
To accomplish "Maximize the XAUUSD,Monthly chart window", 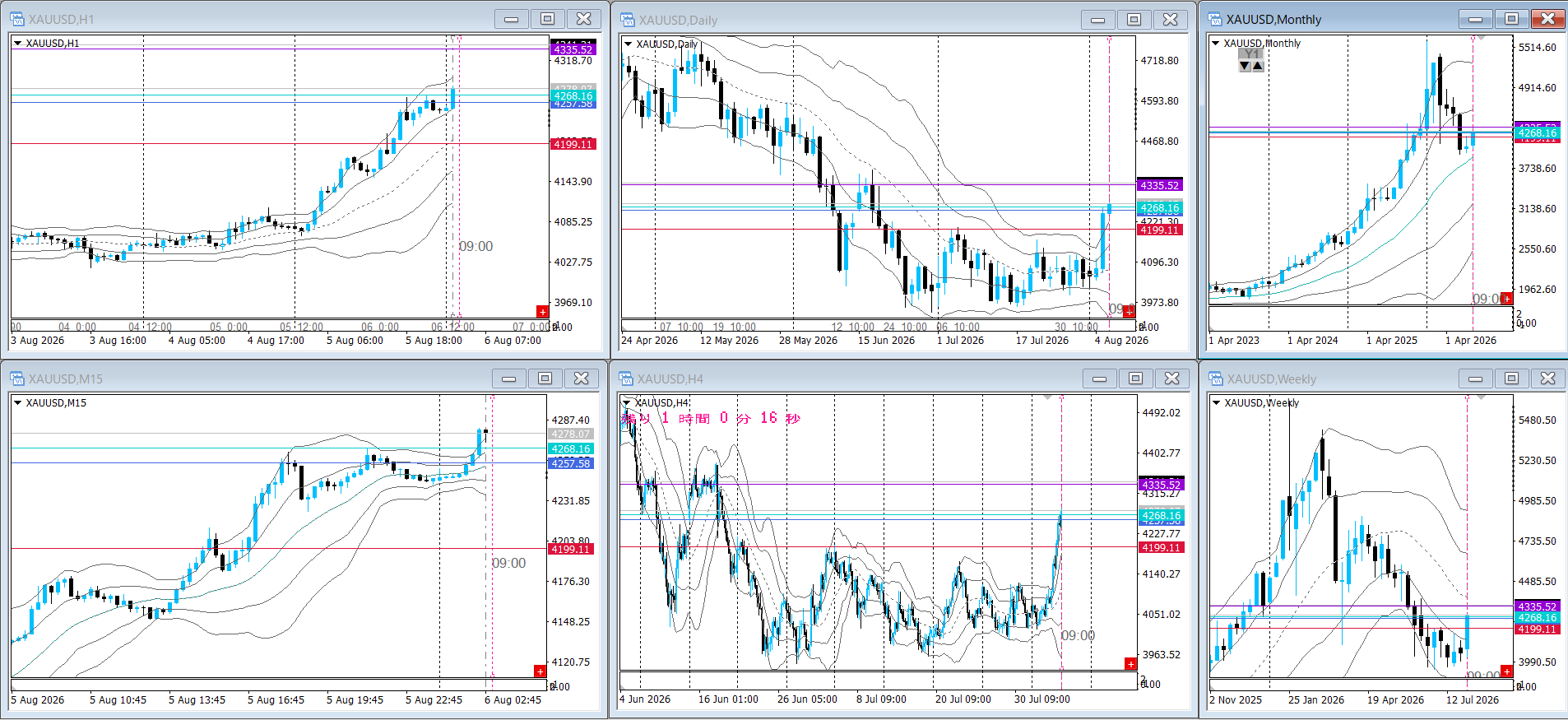I will [1512, 19].
